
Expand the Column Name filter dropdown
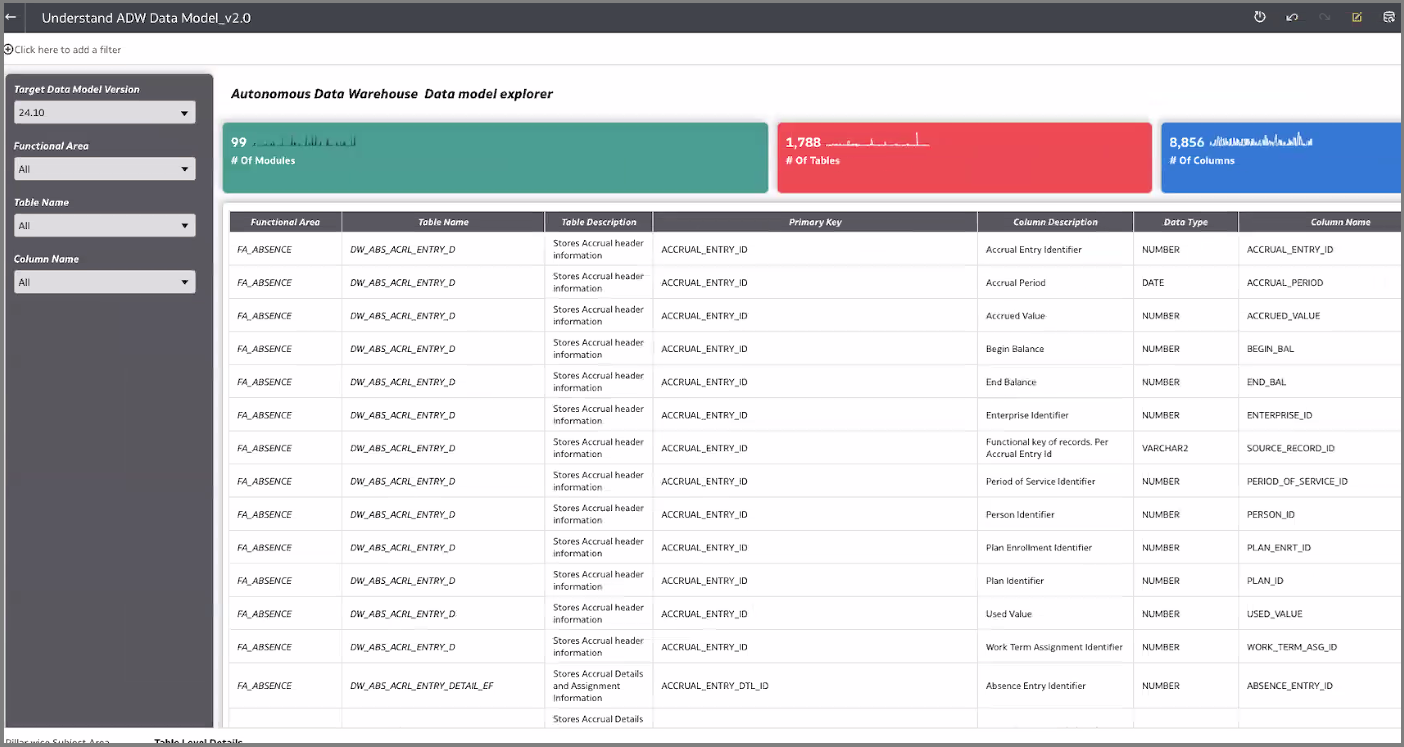(105, 282)
